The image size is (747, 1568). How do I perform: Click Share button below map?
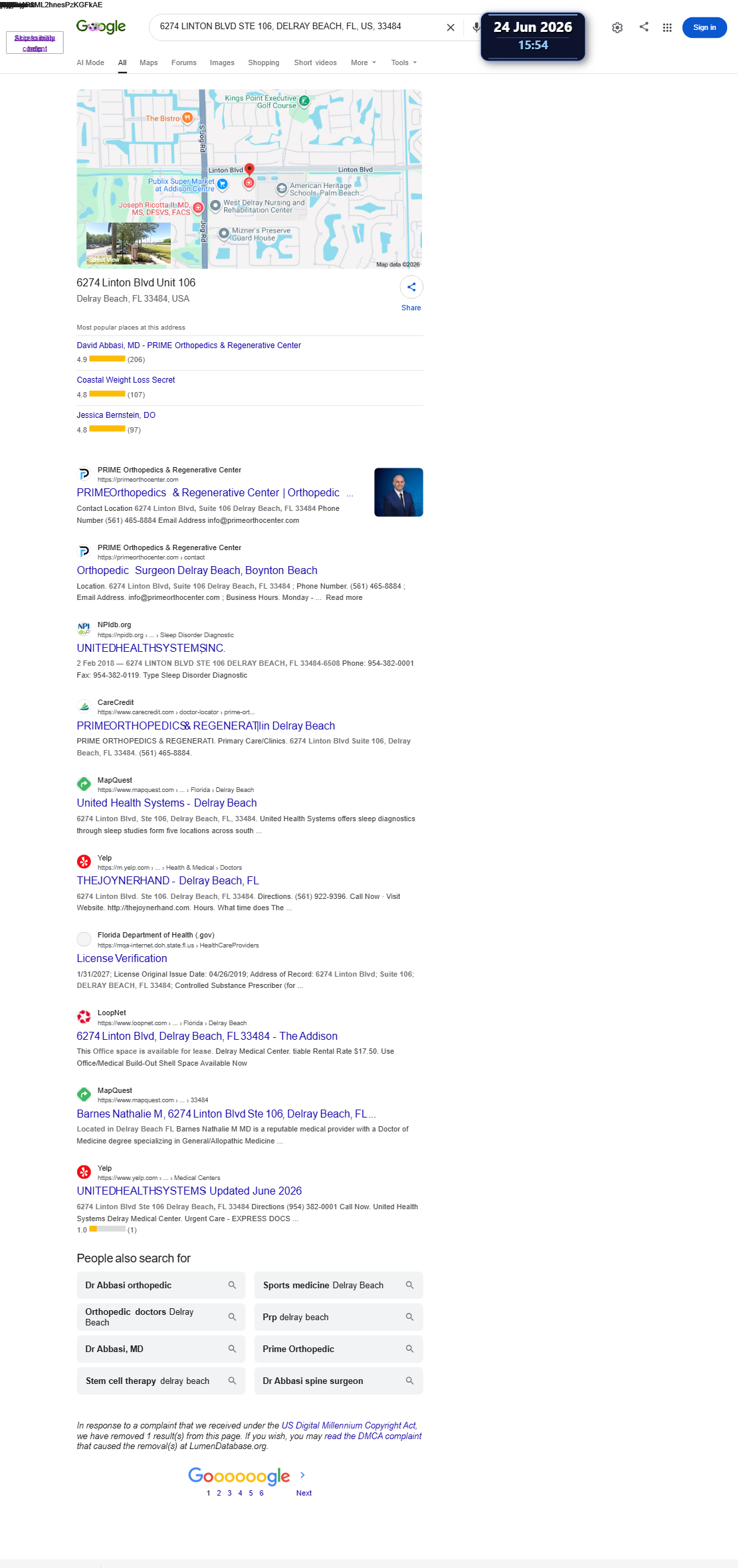[x=411, y=294]
